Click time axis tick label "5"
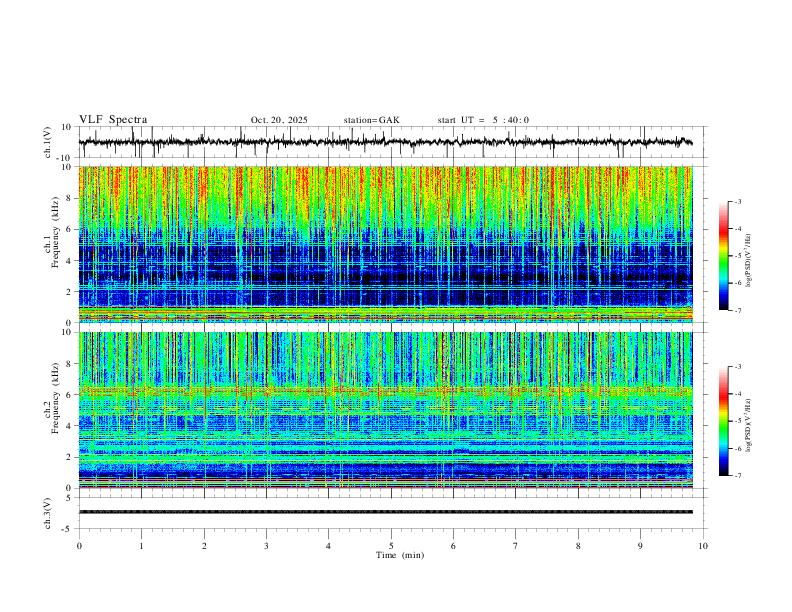Image resolution: width=792 pixels, height=612 pixels. (391, 546)
